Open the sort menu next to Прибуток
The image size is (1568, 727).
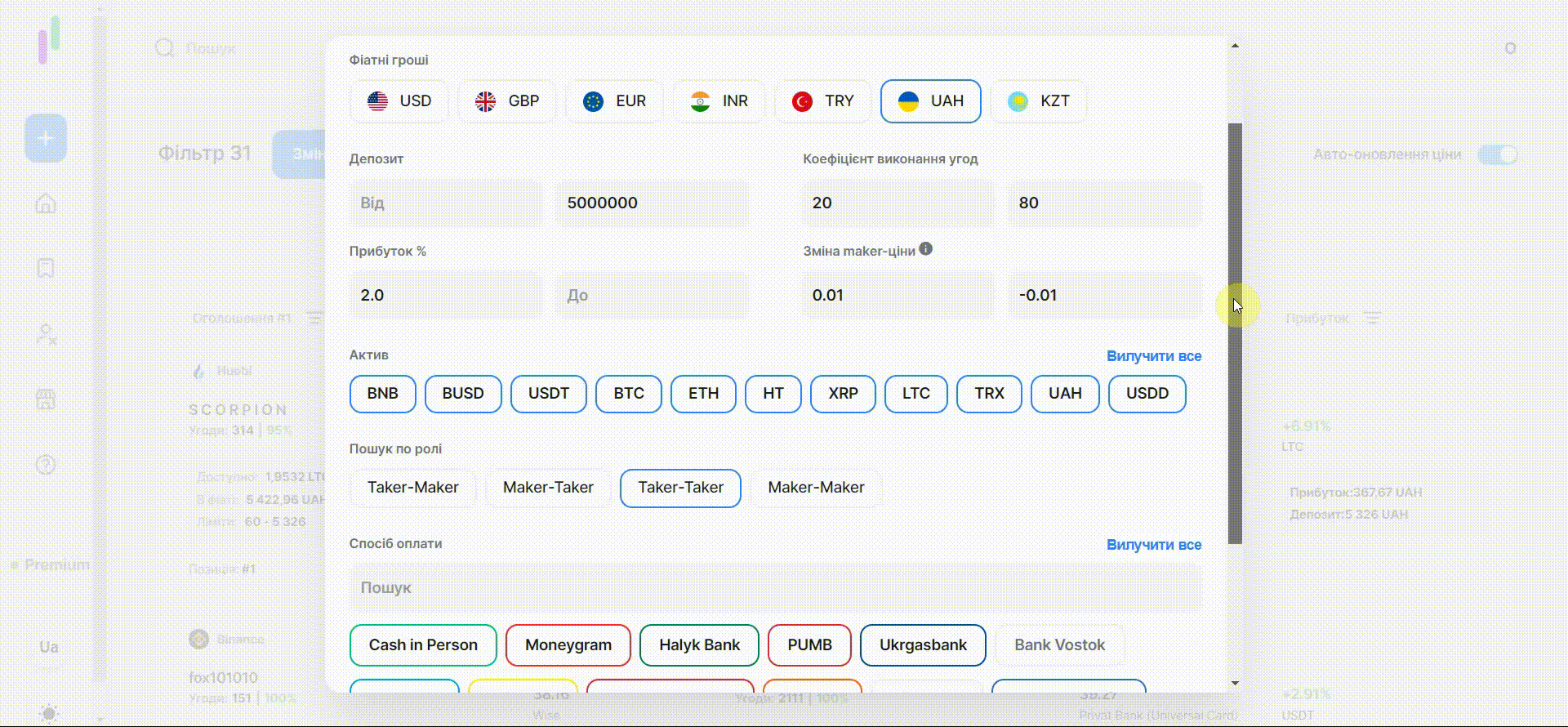(1373, 318)
